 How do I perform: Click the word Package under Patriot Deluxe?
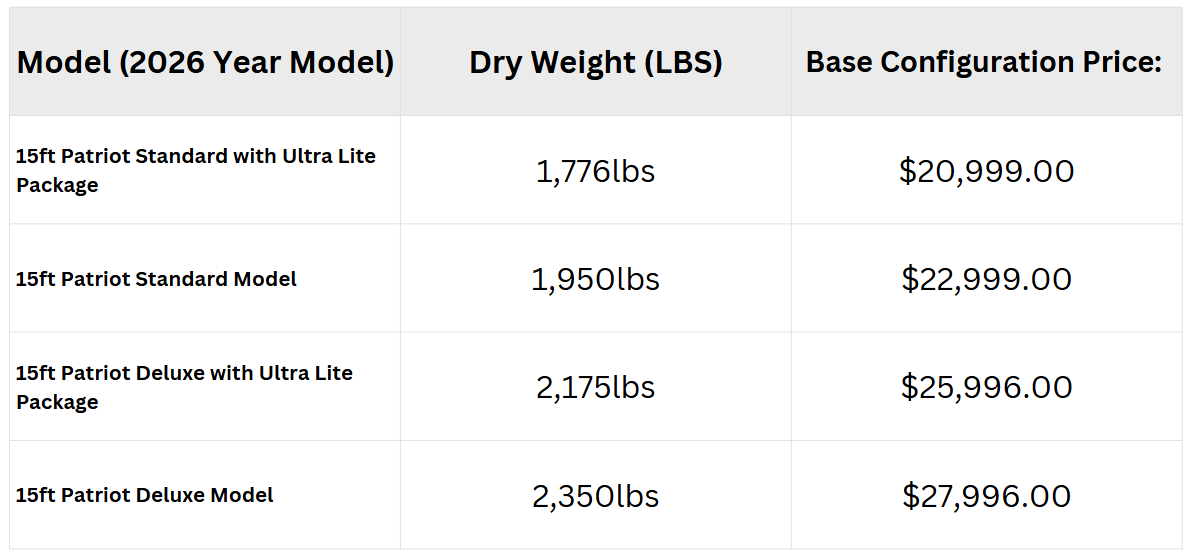tap(57, 402)
